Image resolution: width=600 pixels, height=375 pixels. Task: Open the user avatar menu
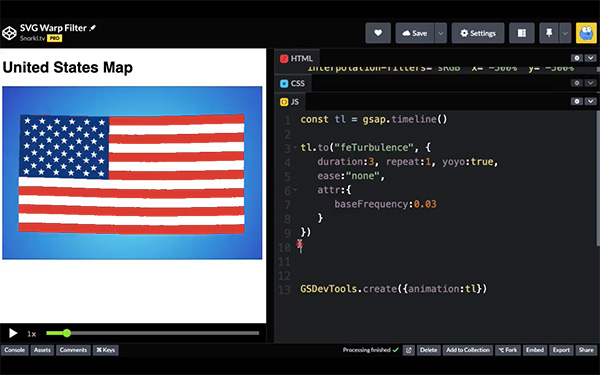click(586, 33)
